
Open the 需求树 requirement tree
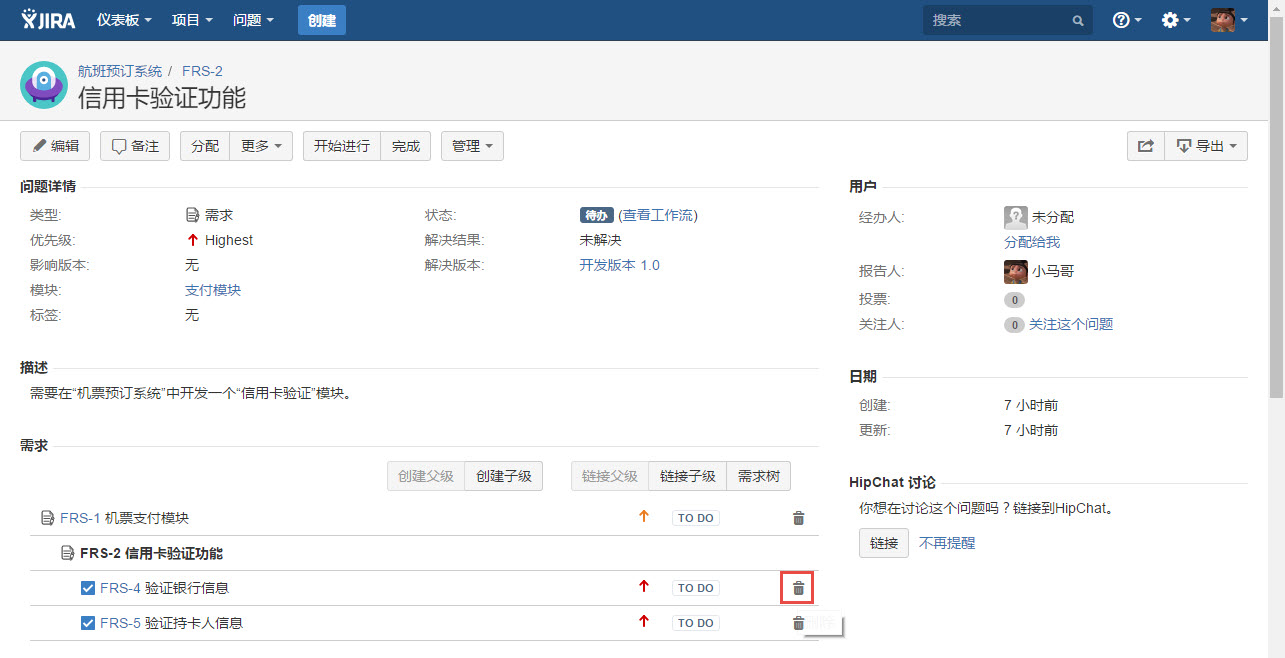[759, 476]
